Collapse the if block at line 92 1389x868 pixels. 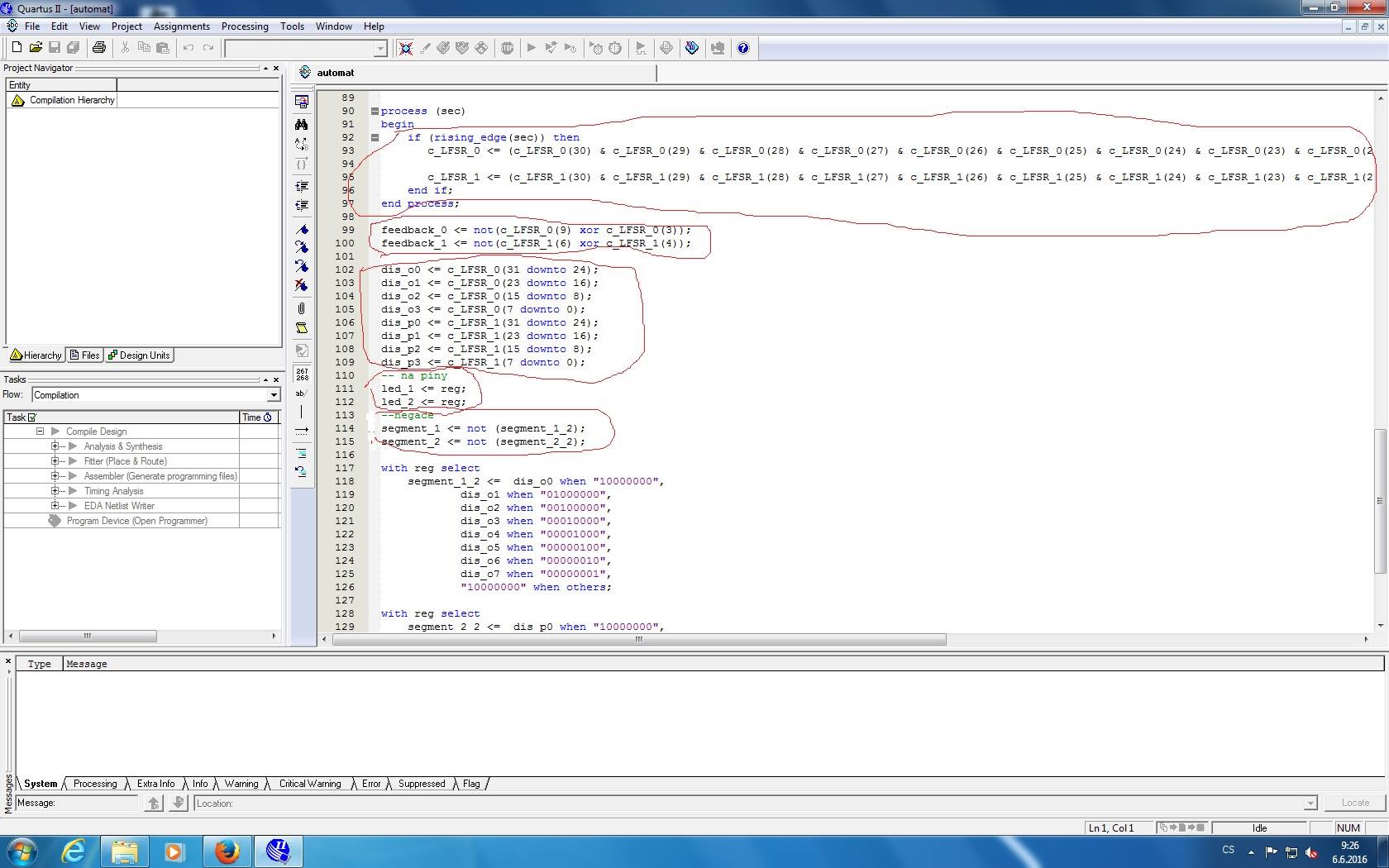[x=375, y=137]
